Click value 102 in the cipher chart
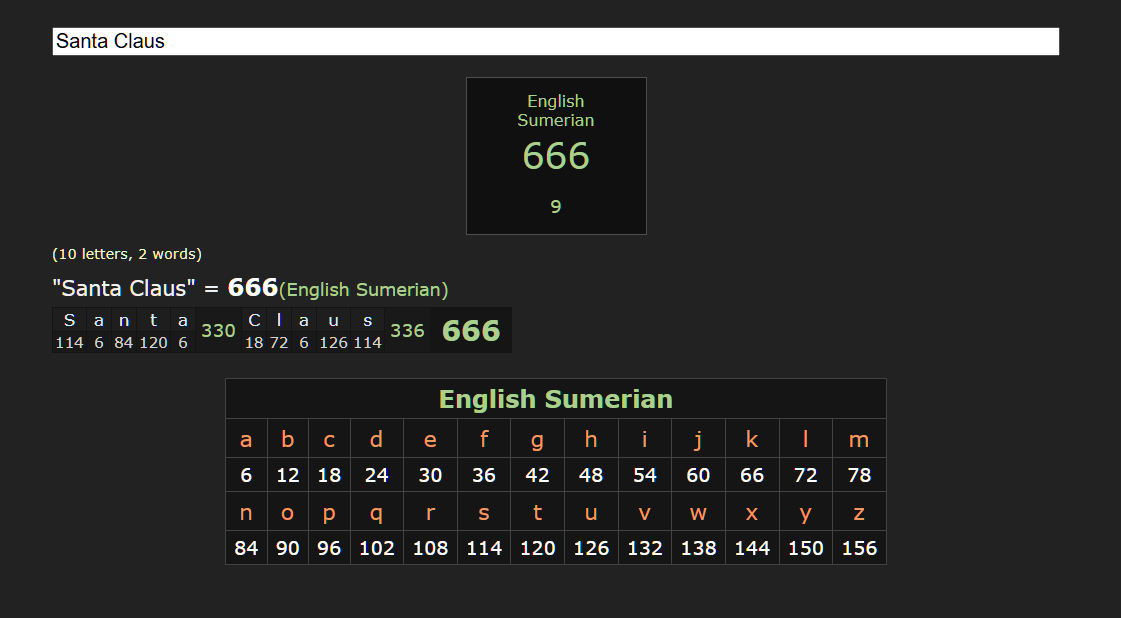Image resolution: width=1121 pixels, height=618 pixels. [376, 548]
